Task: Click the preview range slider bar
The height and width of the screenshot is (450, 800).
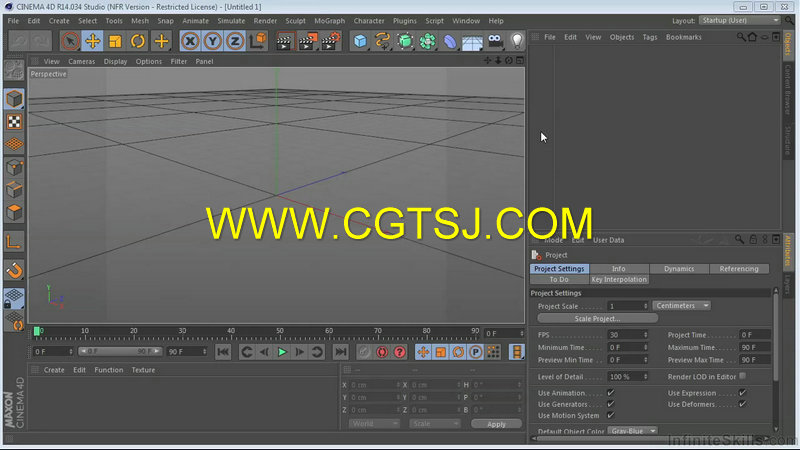Action: click(x=120, y=352)
